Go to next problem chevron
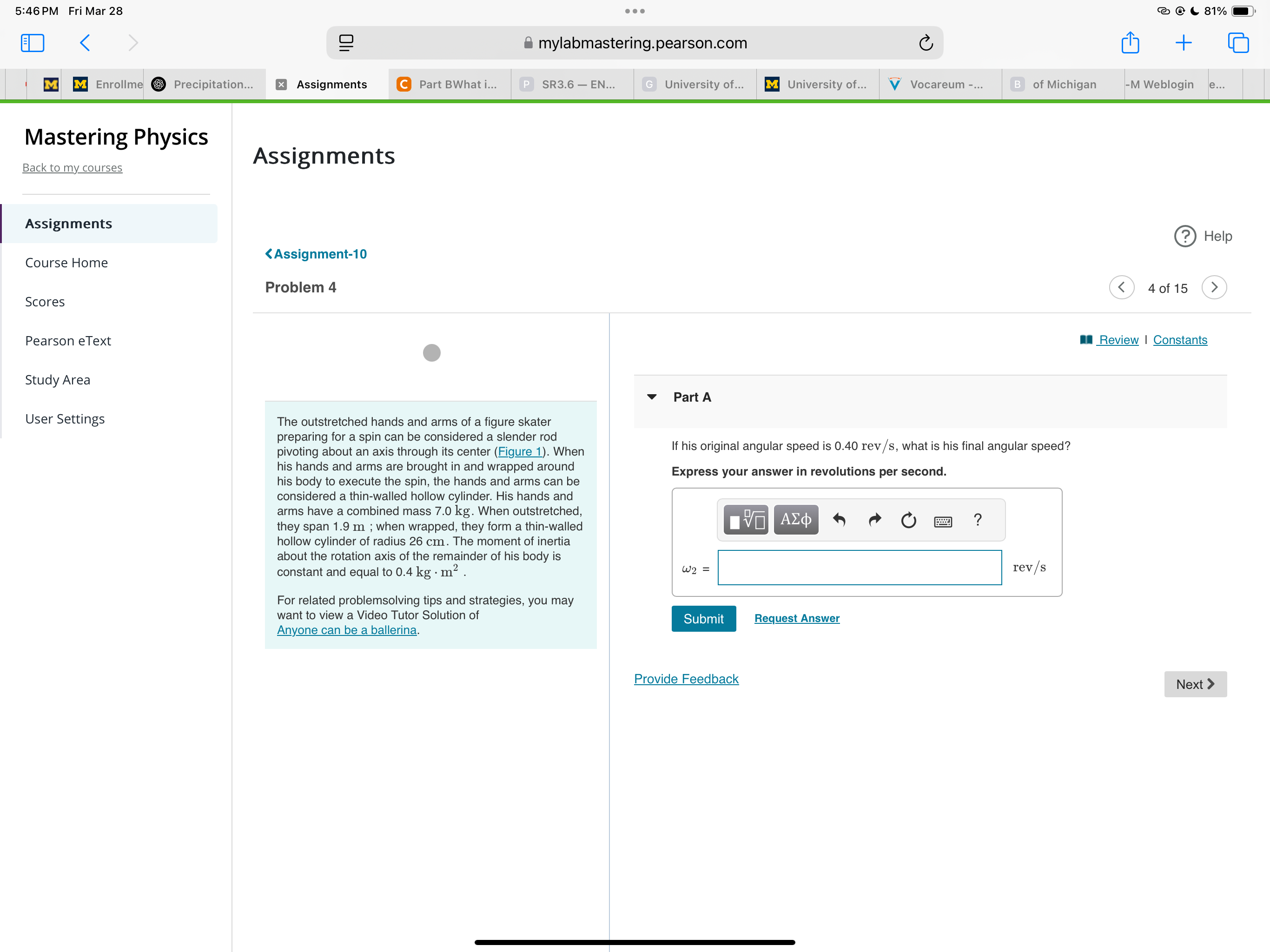This screenshot has width=1270, height=952. [1214, 288]
